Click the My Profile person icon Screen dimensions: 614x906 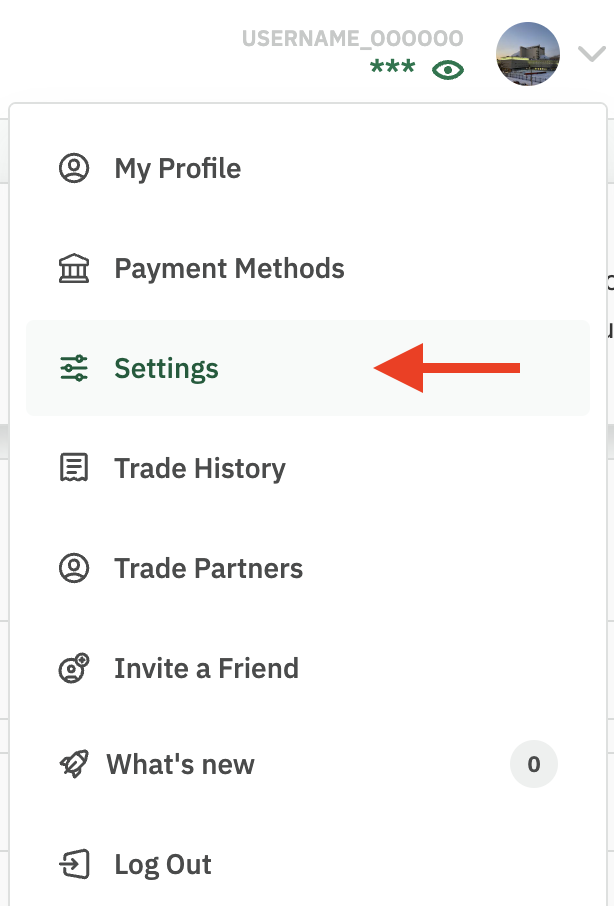point(74,168)
